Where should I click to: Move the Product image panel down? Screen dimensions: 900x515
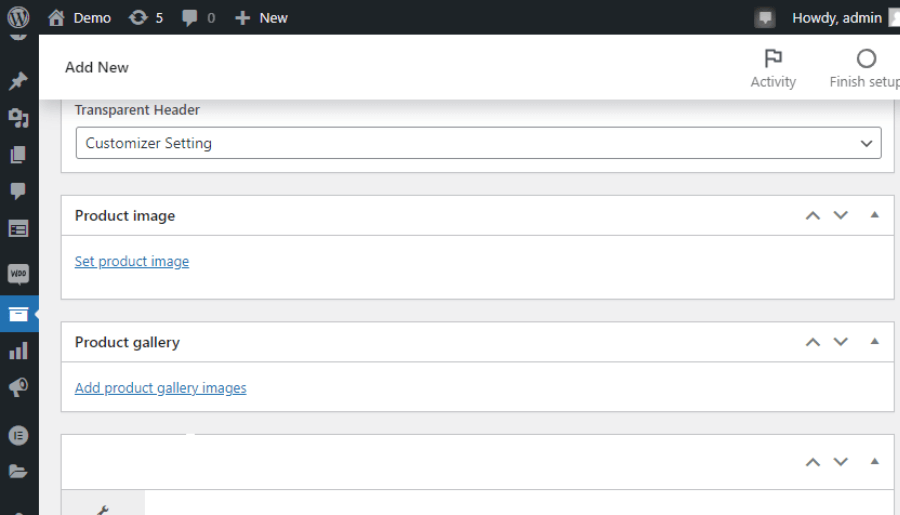point(840,215)
